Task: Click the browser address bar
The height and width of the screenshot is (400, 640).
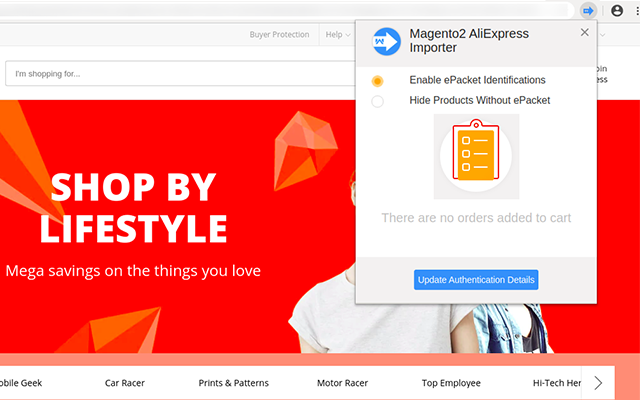Action: tap(286, 10)
